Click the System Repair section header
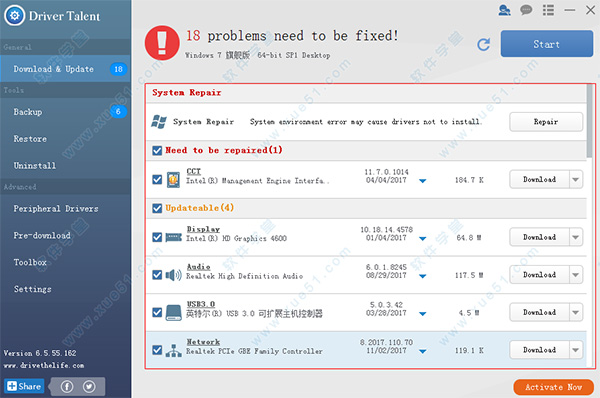Screen dimensions: 600x398 pos(187,93)
